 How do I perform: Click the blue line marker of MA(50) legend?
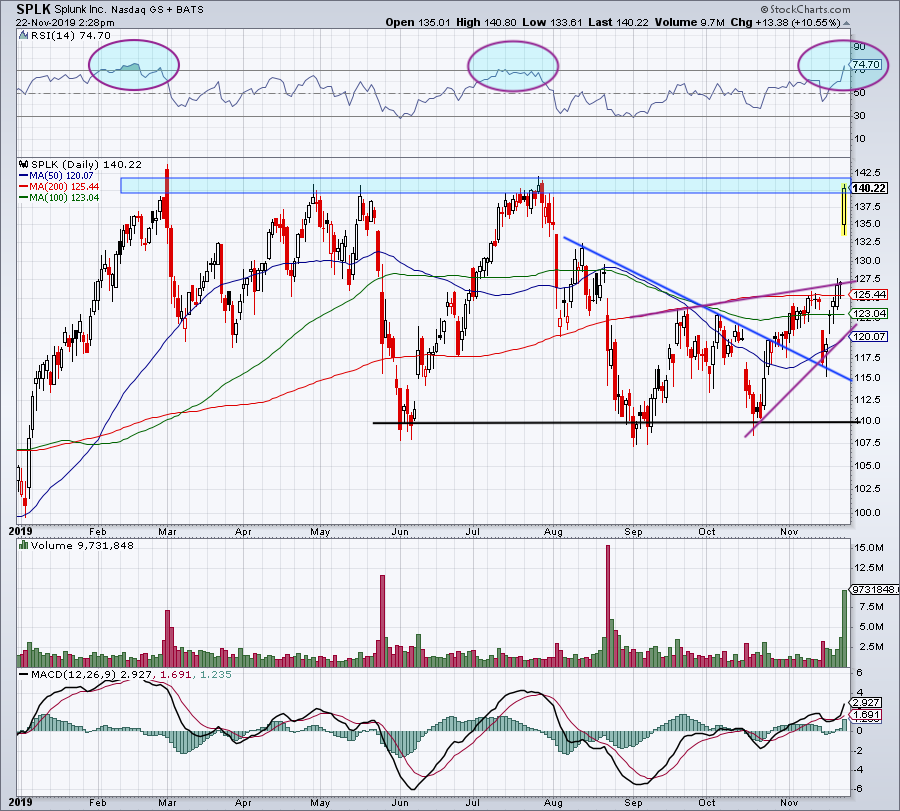point(24,176)
